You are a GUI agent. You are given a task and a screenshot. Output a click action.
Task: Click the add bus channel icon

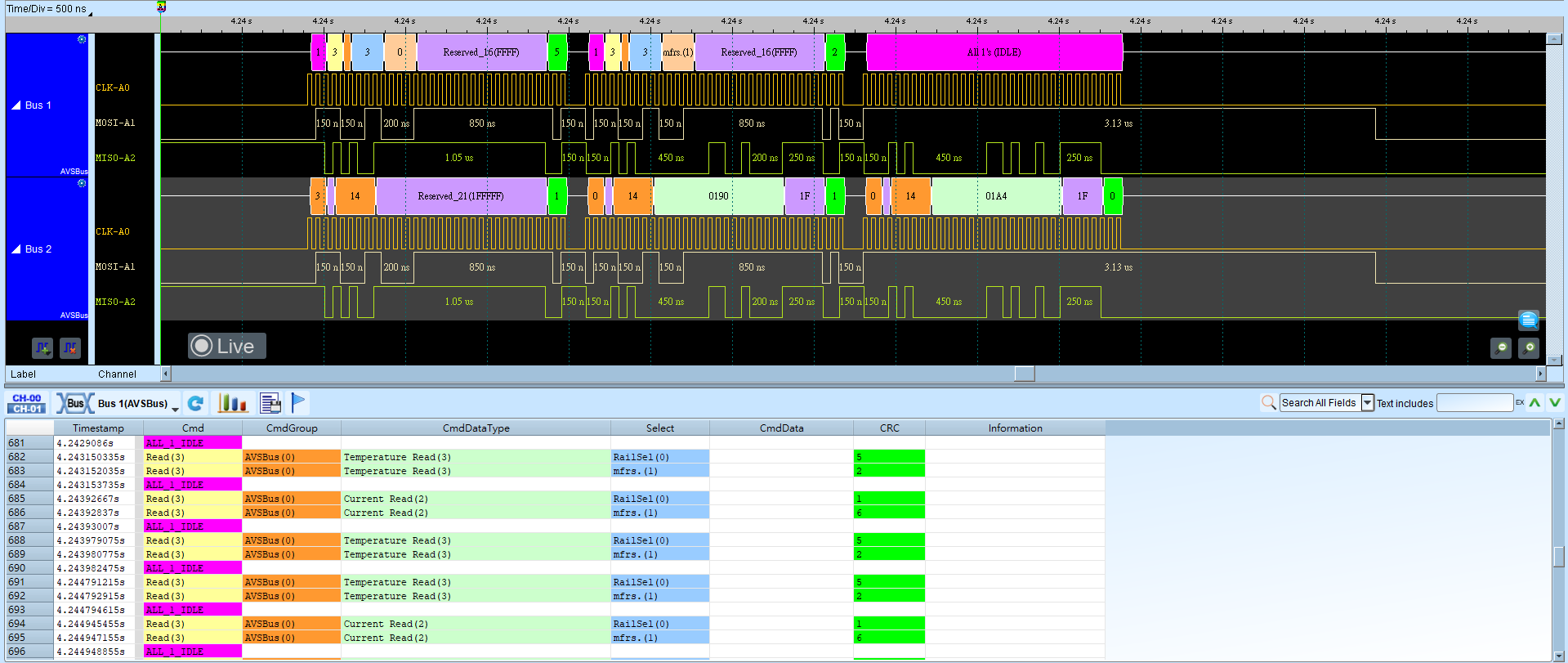click(x=42, y=348)
